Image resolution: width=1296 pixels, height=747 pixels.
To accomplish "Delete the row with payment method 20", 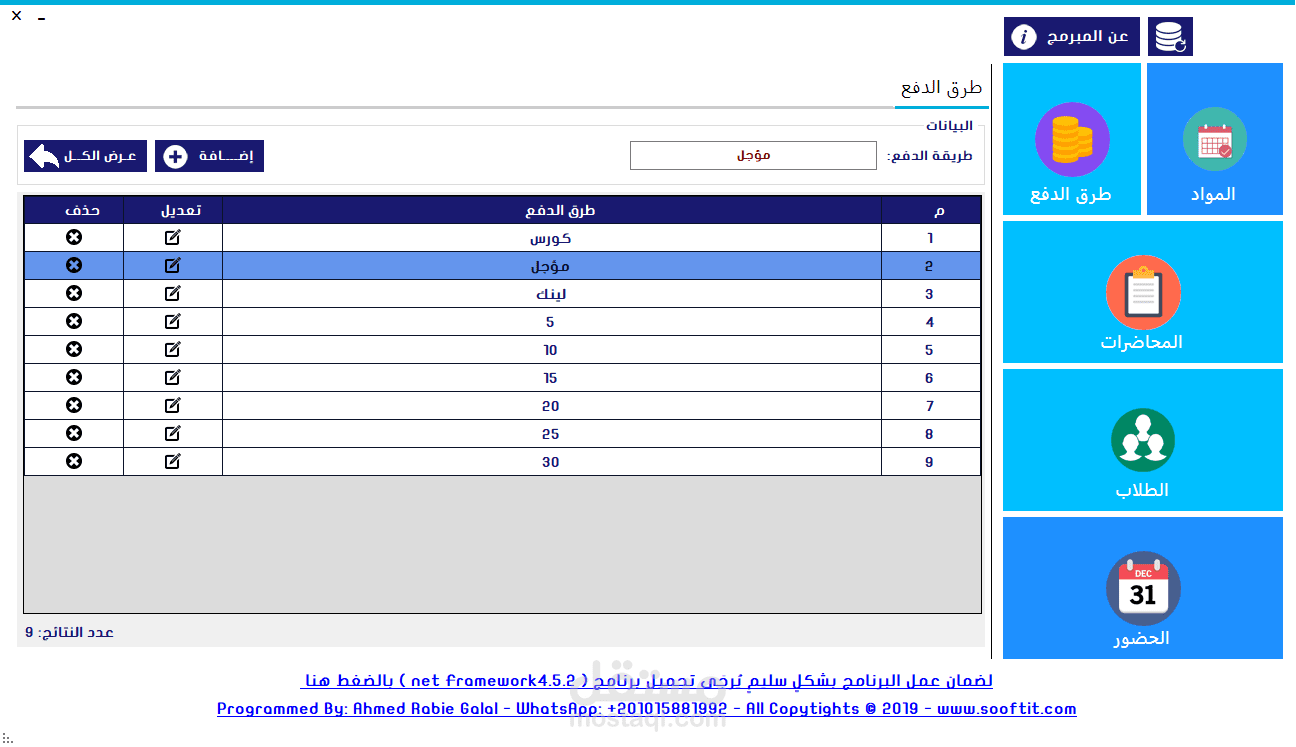I will click(74, 406).
